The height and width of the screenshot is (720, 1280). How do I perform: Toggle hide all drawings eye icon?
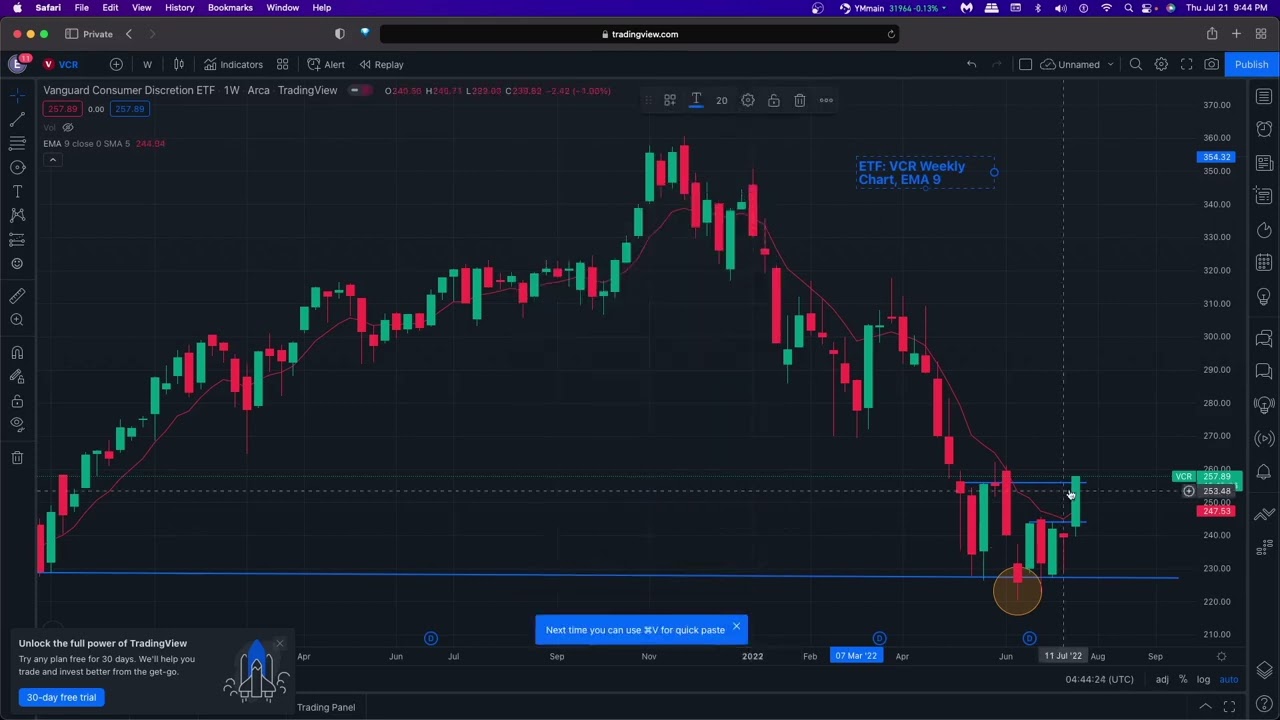17,424
